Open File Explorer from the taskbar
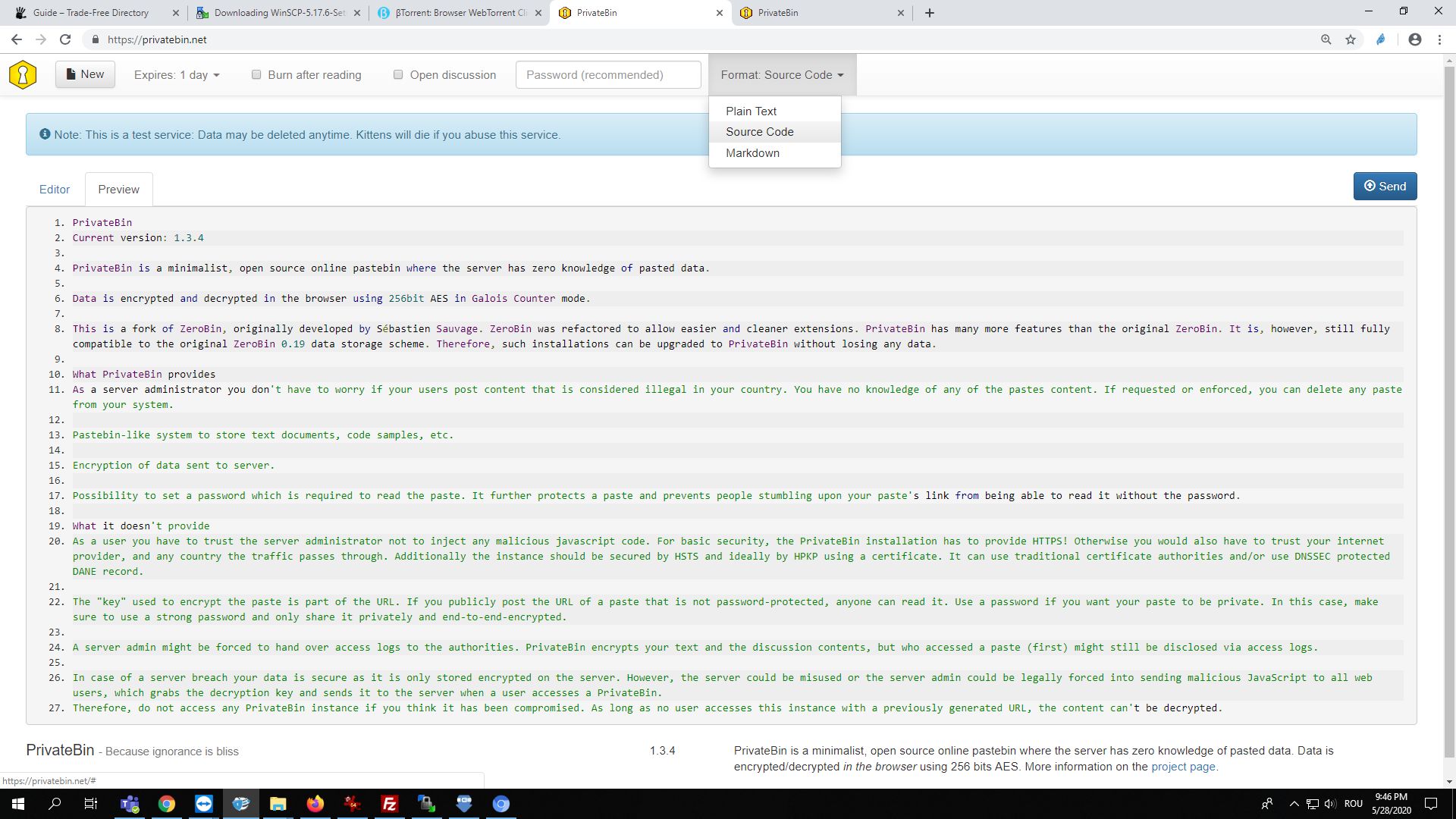The height and width of the screenshot is (819, 1456). click(x=278, y=804)
